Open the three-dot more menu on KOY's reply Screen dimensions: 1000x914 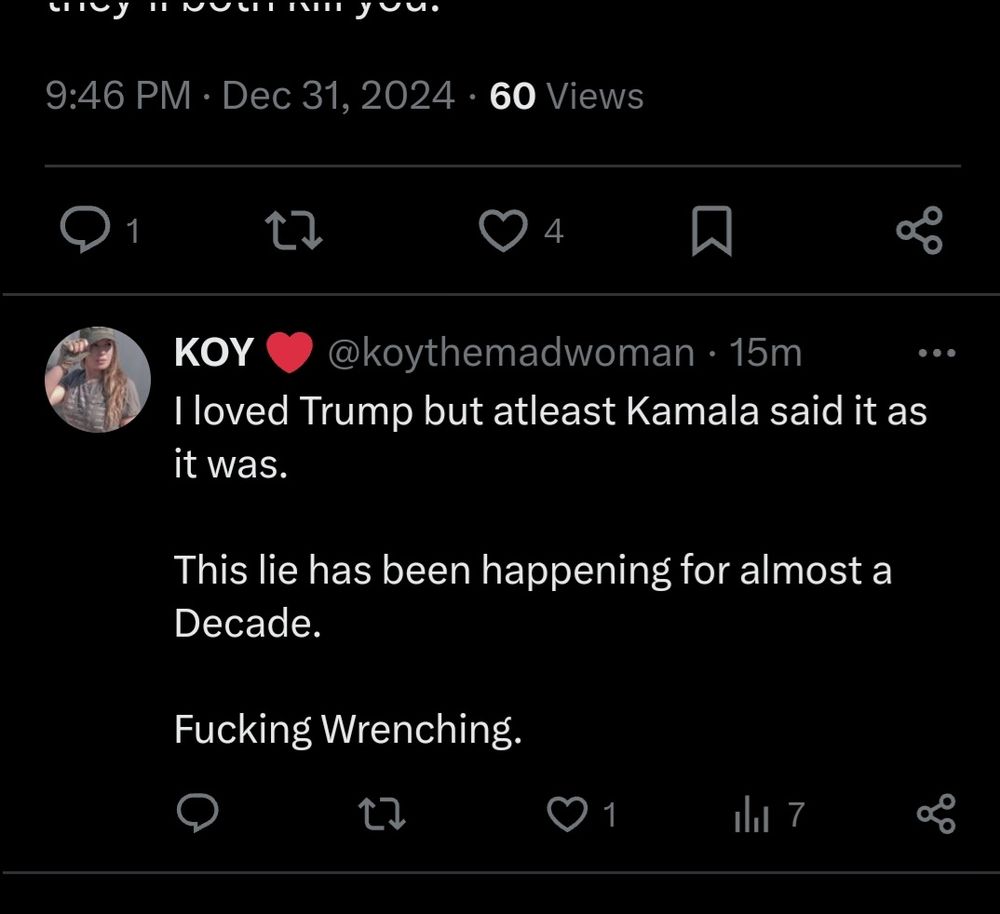(x=937, y=353)
